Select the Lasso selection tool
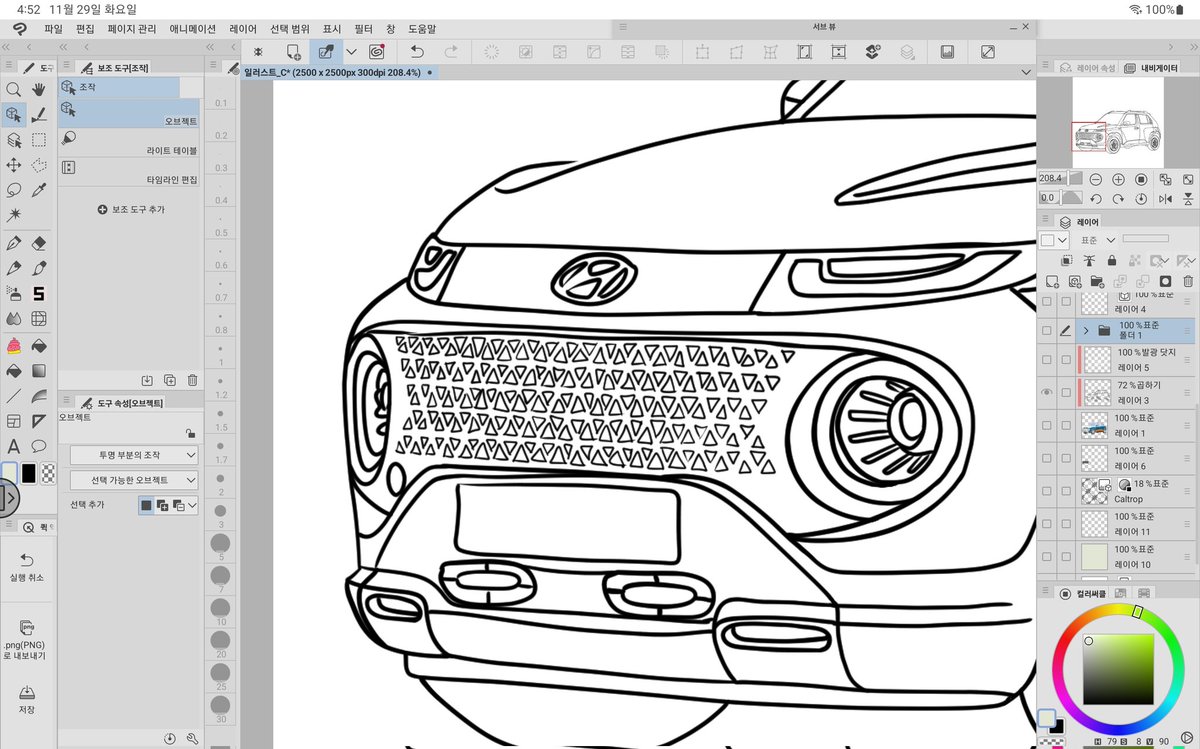Screen dimensions: 1200x749 [14, 190]
